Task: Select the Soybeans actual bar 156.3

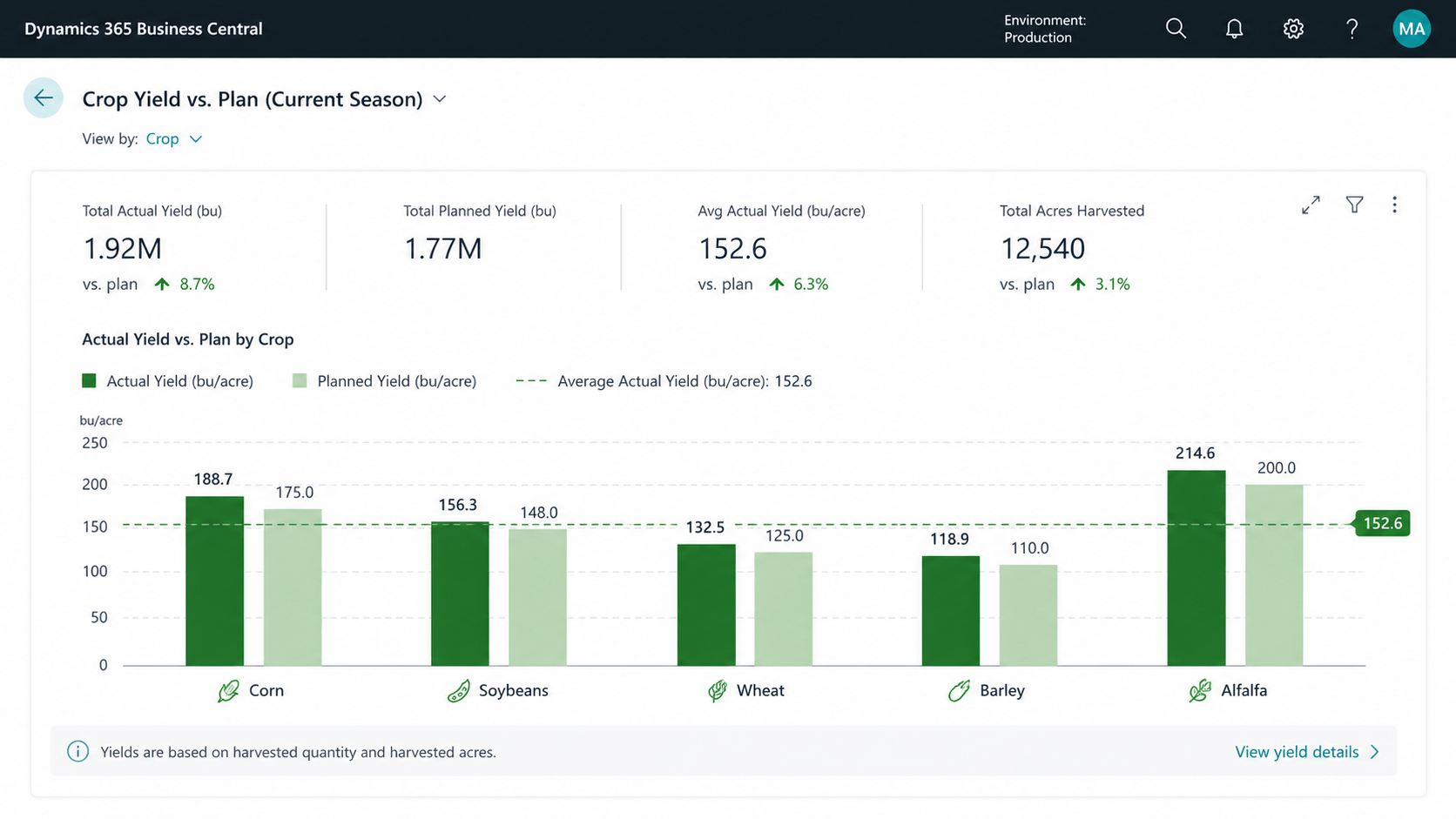Action: (x=460, y=594)
